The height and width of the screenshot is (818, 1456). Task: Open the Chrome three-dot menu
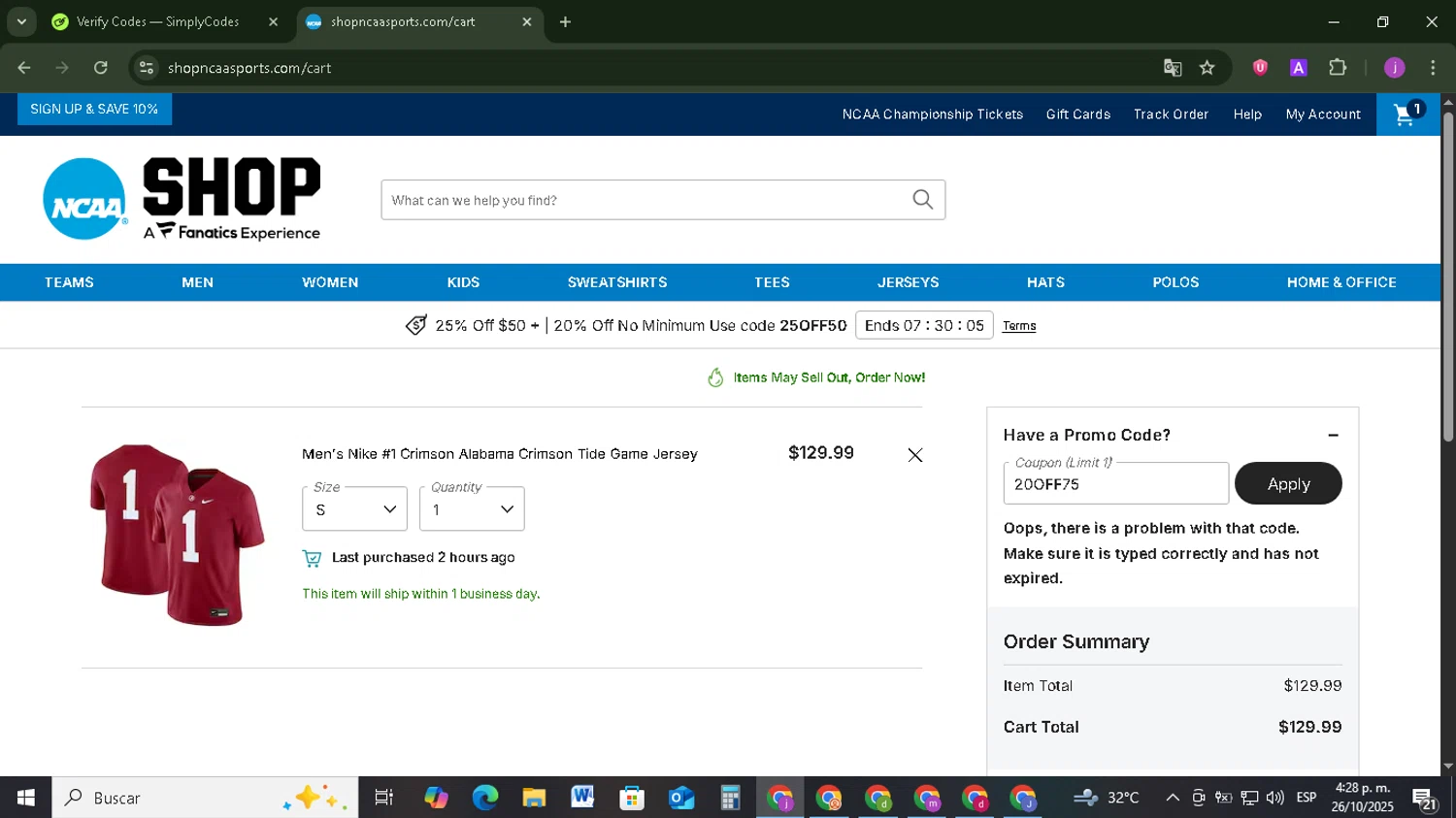[1433, 68]
